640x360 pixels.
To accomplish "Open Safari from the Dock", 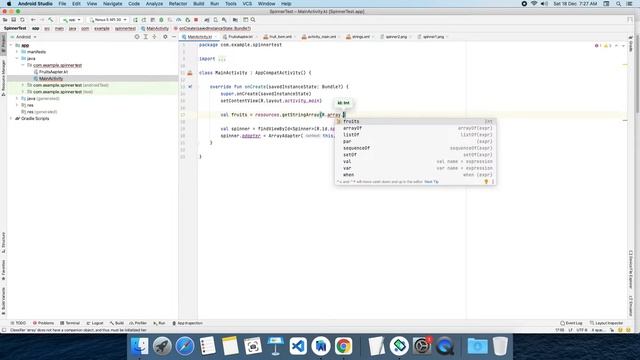I will [185, 347].
